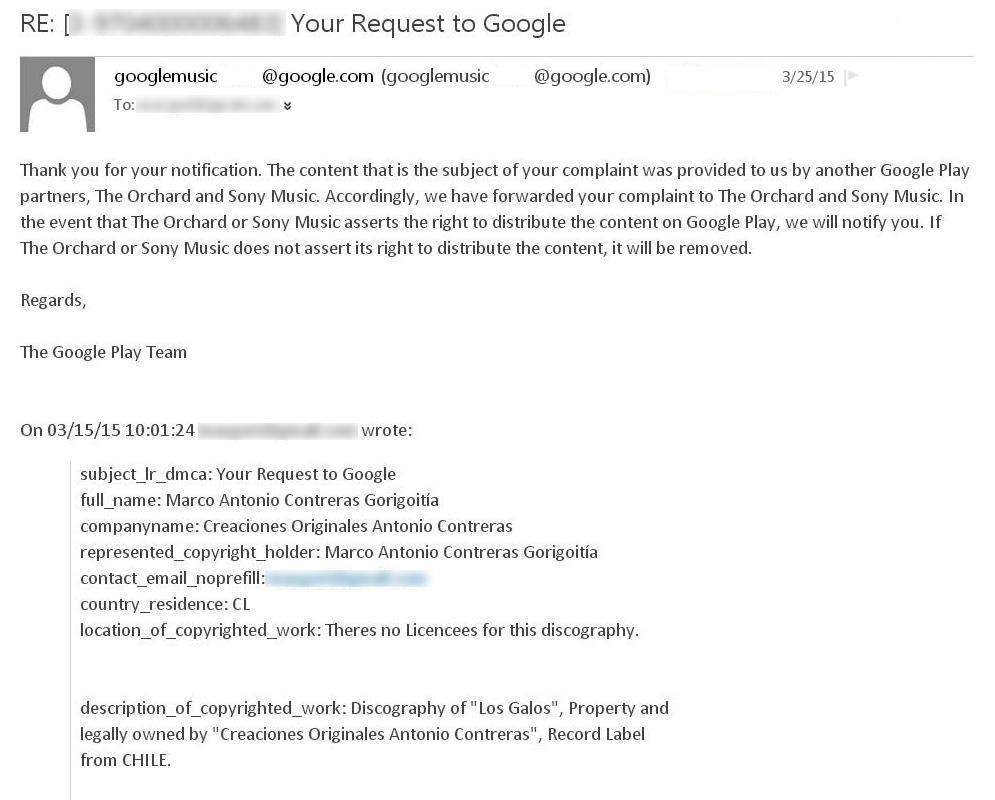This screenshot has height=800, width=995.
Task: Open the blurred contact_email_noprefill link
Action: [x=346, y=578]
